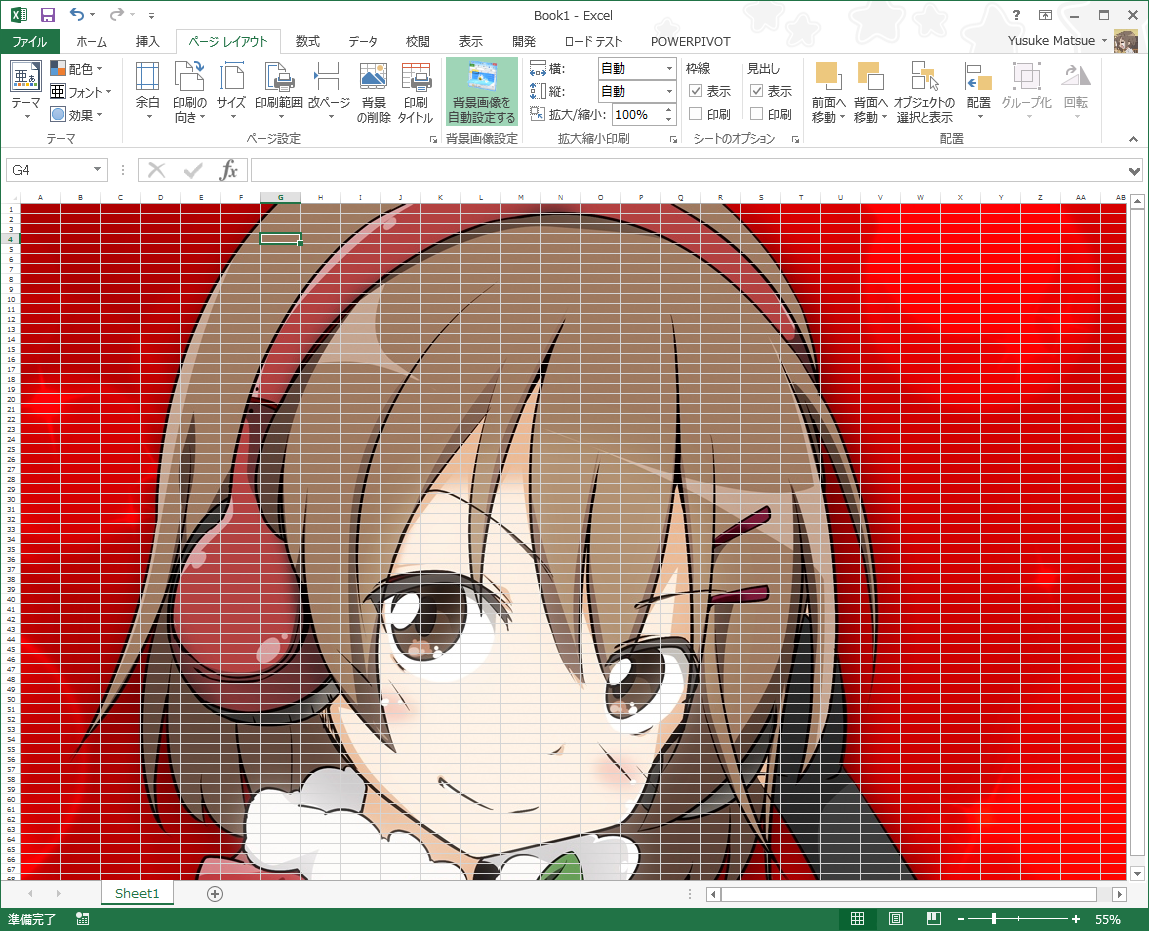Click the zoom slider handle
The image size is (1149, 931).
pos(993,919)
